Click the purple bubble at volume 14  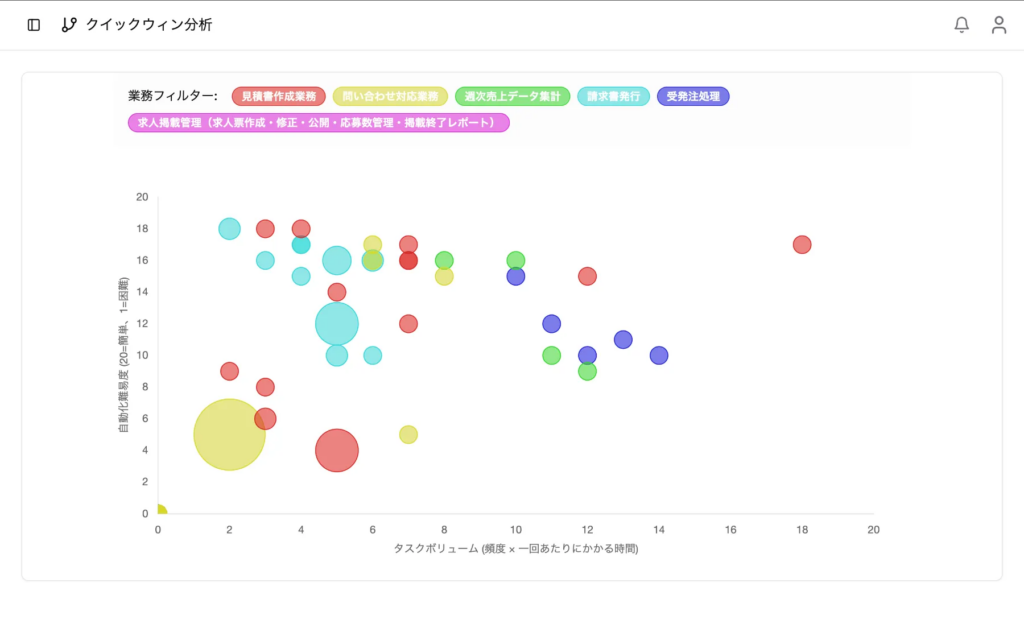click(x=659, y=355)
